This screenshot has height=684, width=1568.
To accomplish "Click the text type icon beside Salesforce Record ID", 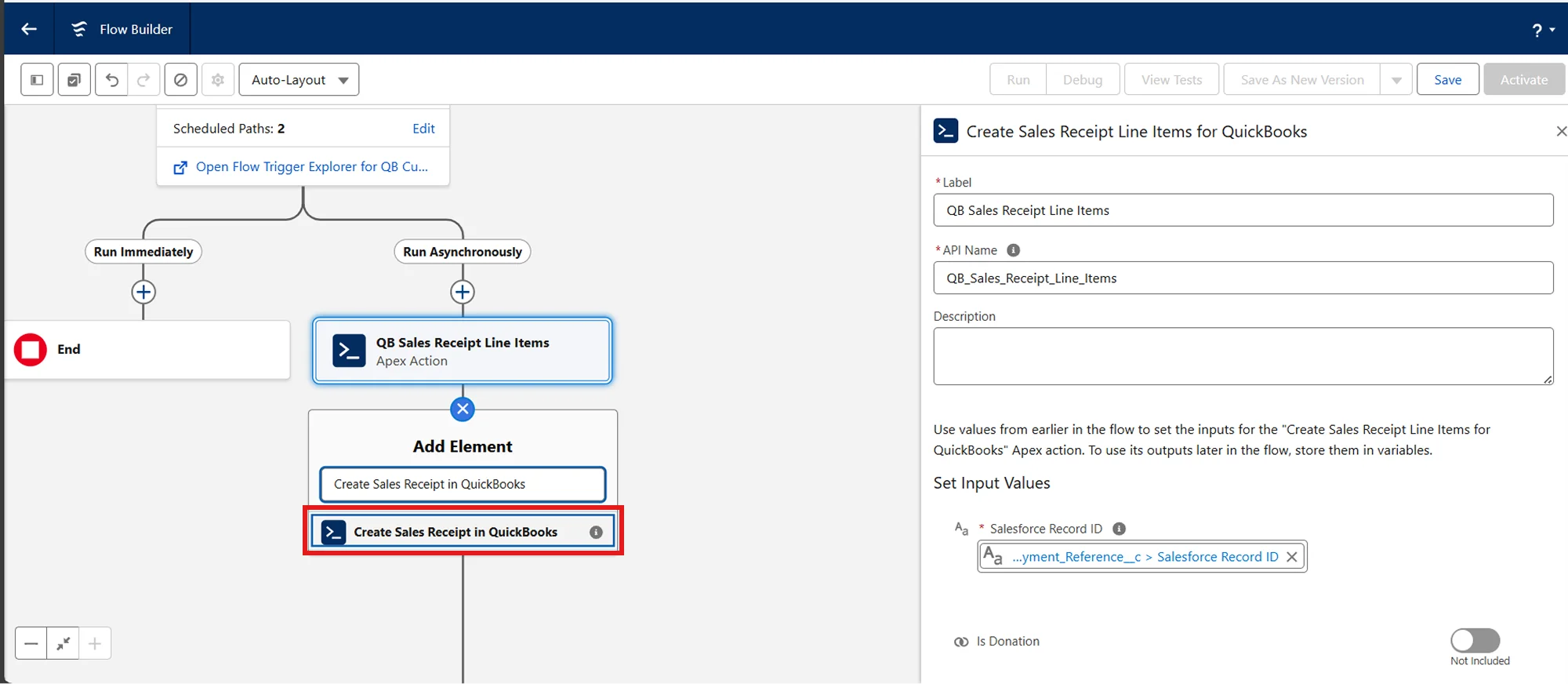I will click(x=961, y=529).
